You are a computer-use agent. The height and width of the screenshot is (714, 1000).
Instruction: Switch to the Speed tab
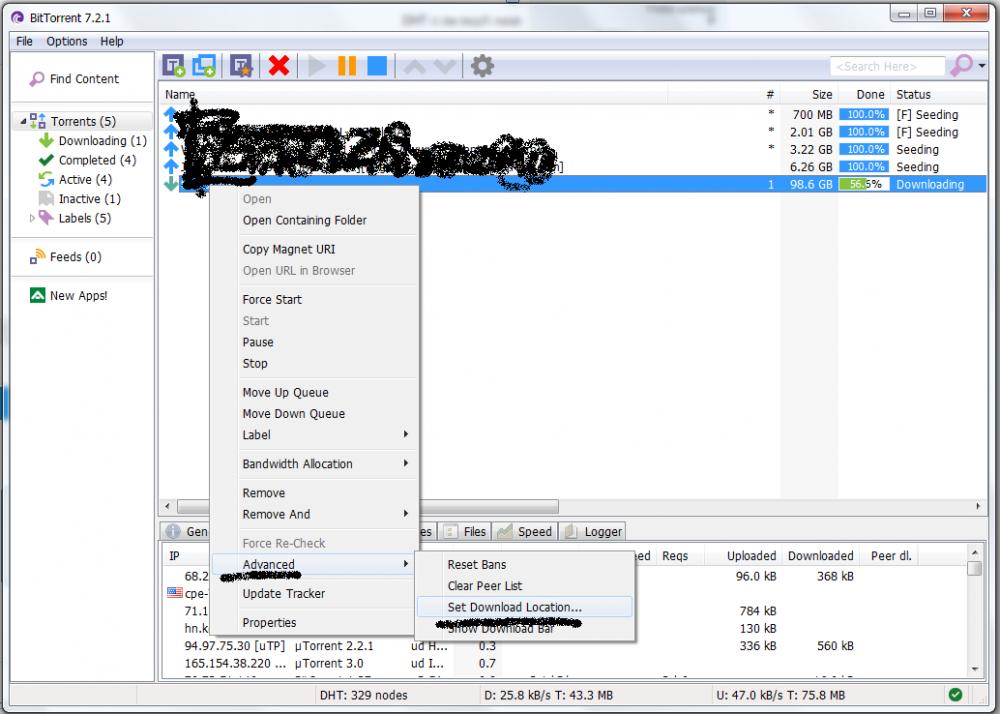(x=525, y=532)
